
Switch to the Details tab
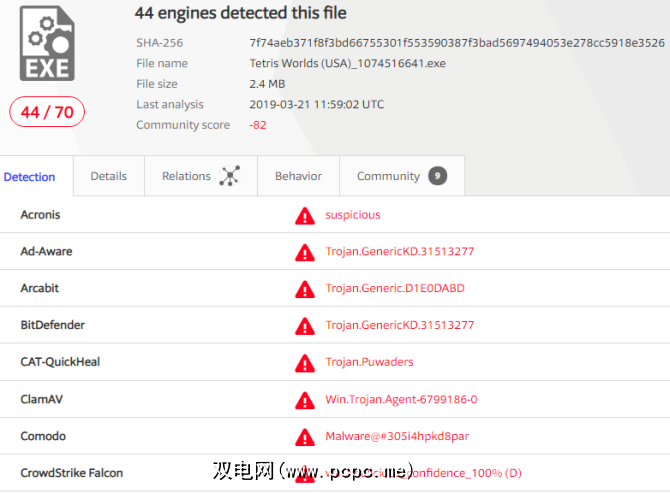click(x=109, y=176)
